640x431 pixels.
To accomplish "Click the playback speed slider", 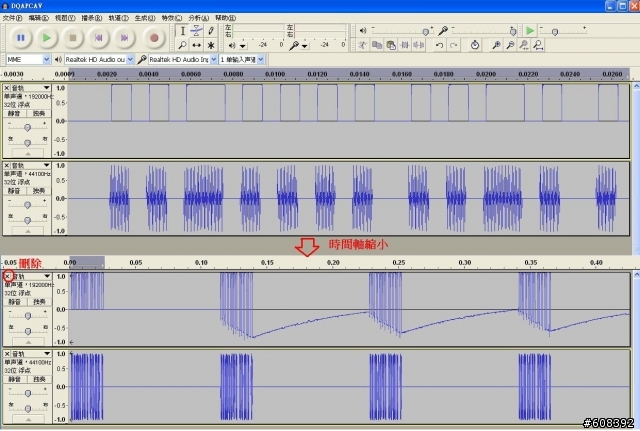I will point(564,31).
